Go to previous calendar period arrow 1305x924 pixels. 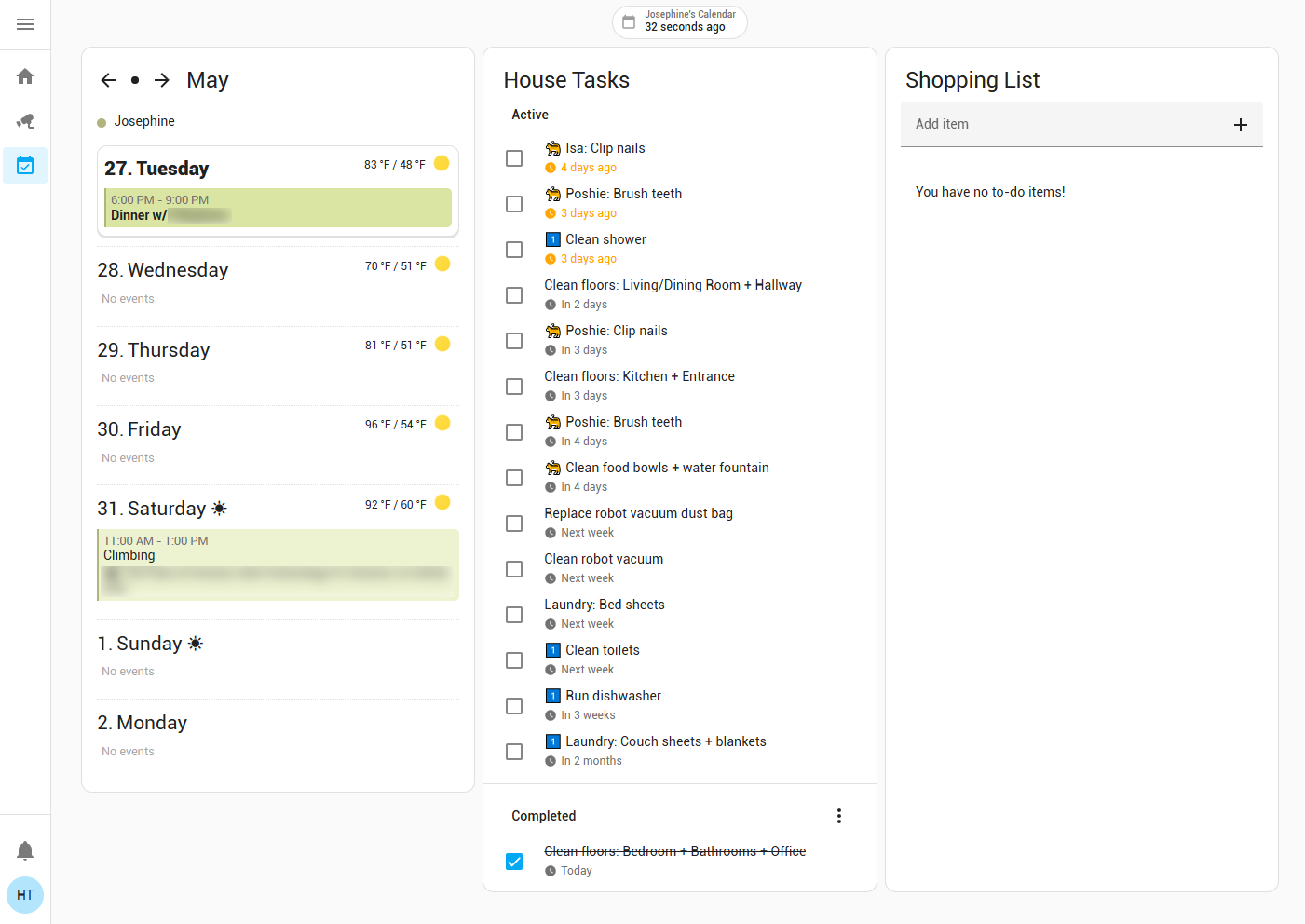[x=108, y=80]
